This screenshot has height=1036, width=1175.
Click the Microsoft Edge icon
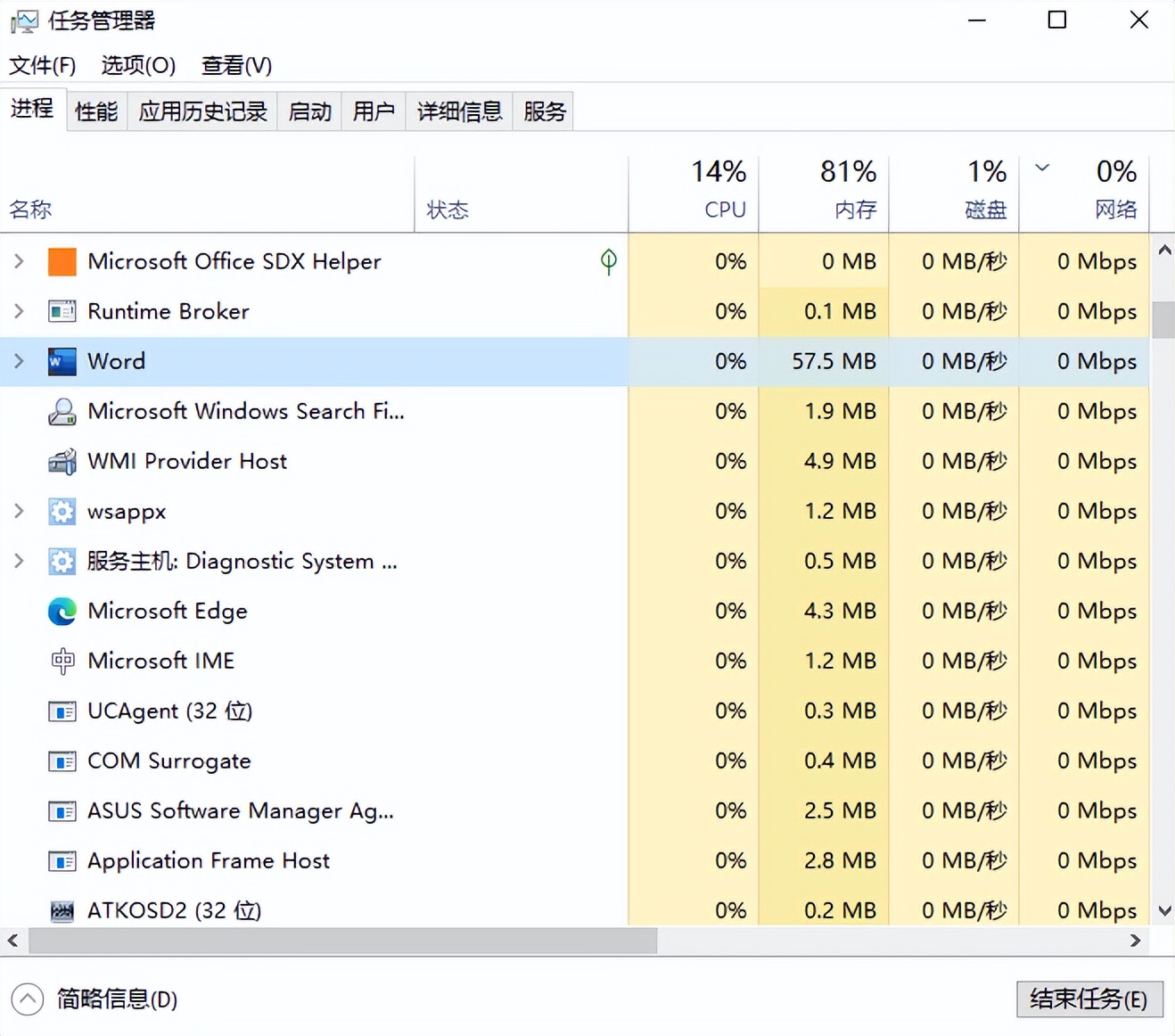[x=62, y=611]
